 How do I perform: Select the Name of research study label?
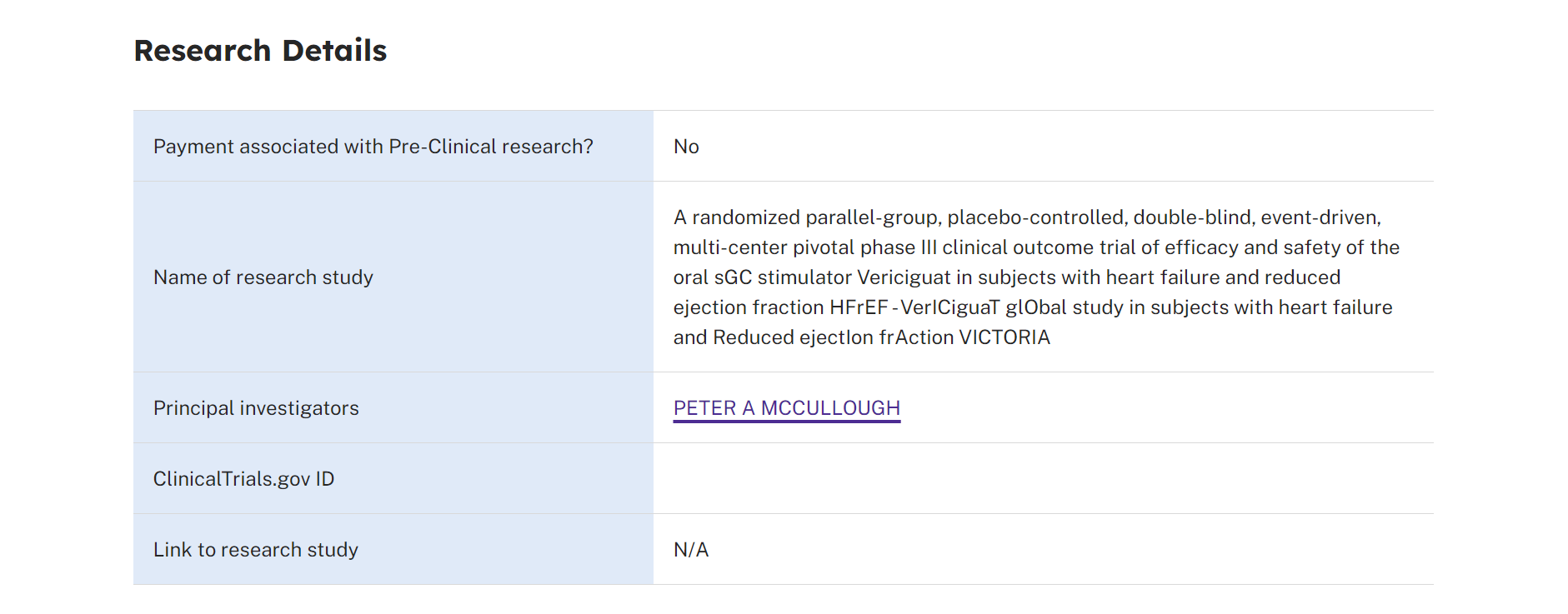point(263,277)
